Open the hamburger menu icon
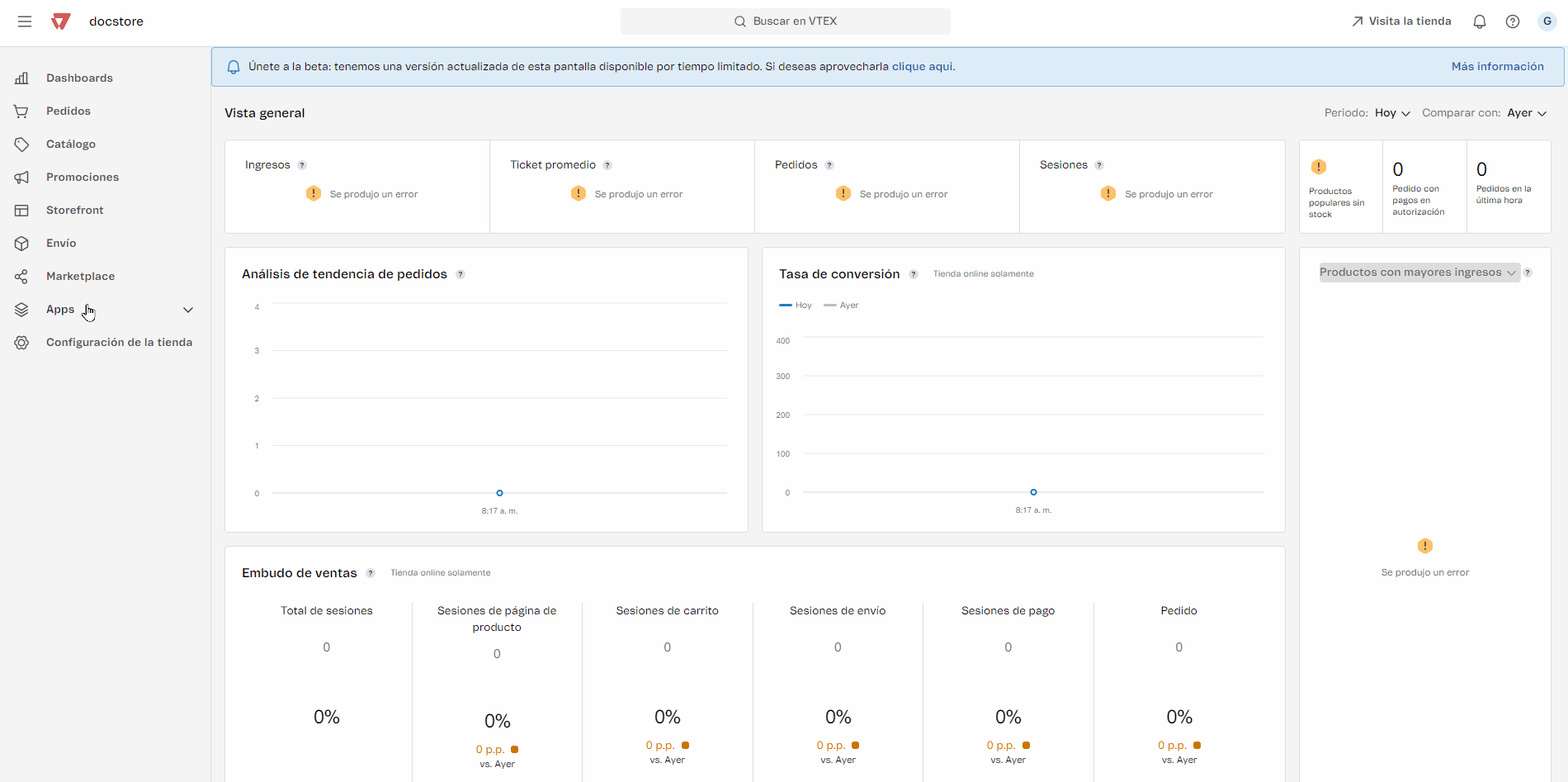 25,21
